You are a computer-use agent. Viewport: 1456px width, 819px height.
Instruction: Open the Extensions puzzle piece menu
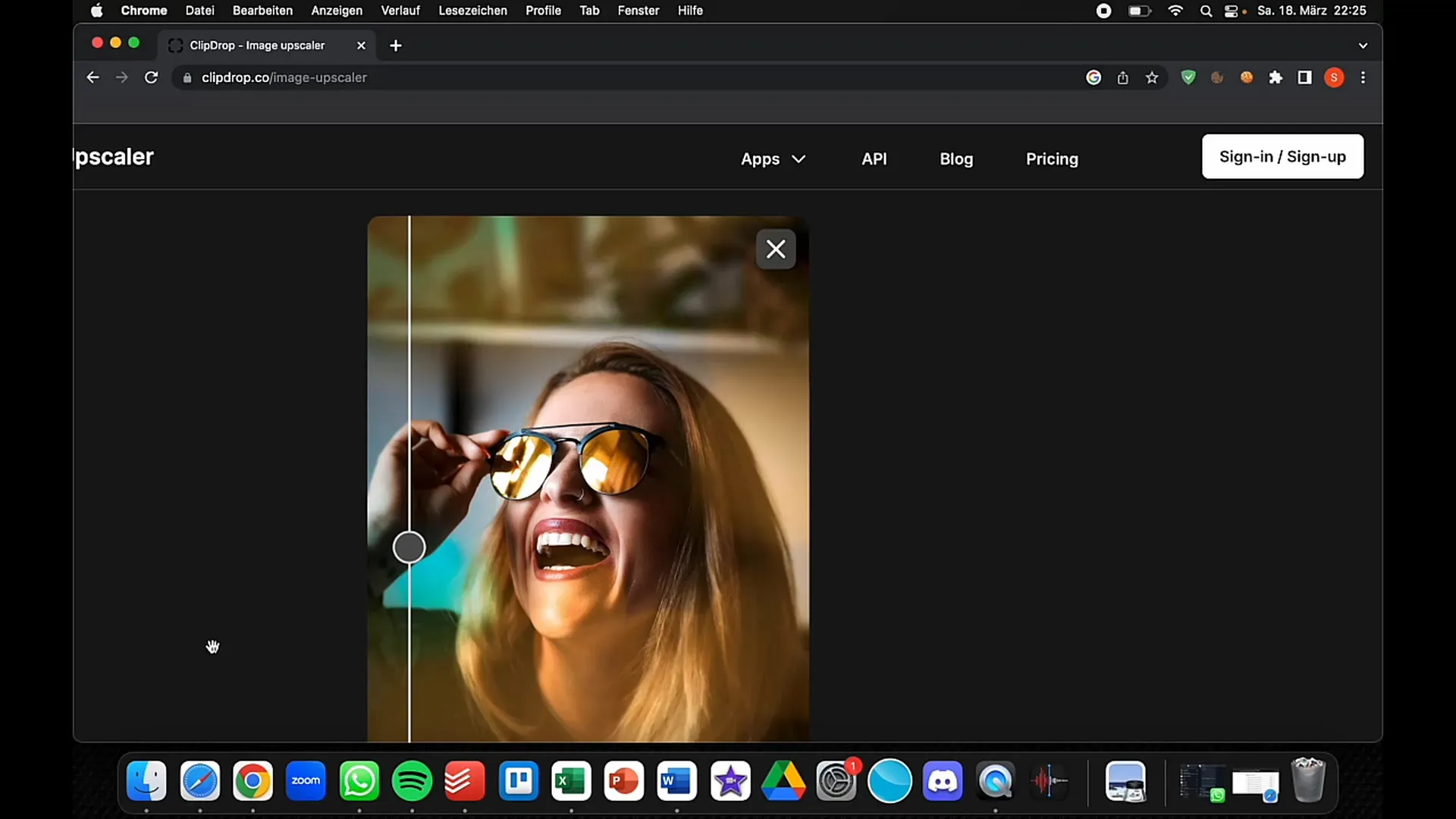tap(1276, 77)
